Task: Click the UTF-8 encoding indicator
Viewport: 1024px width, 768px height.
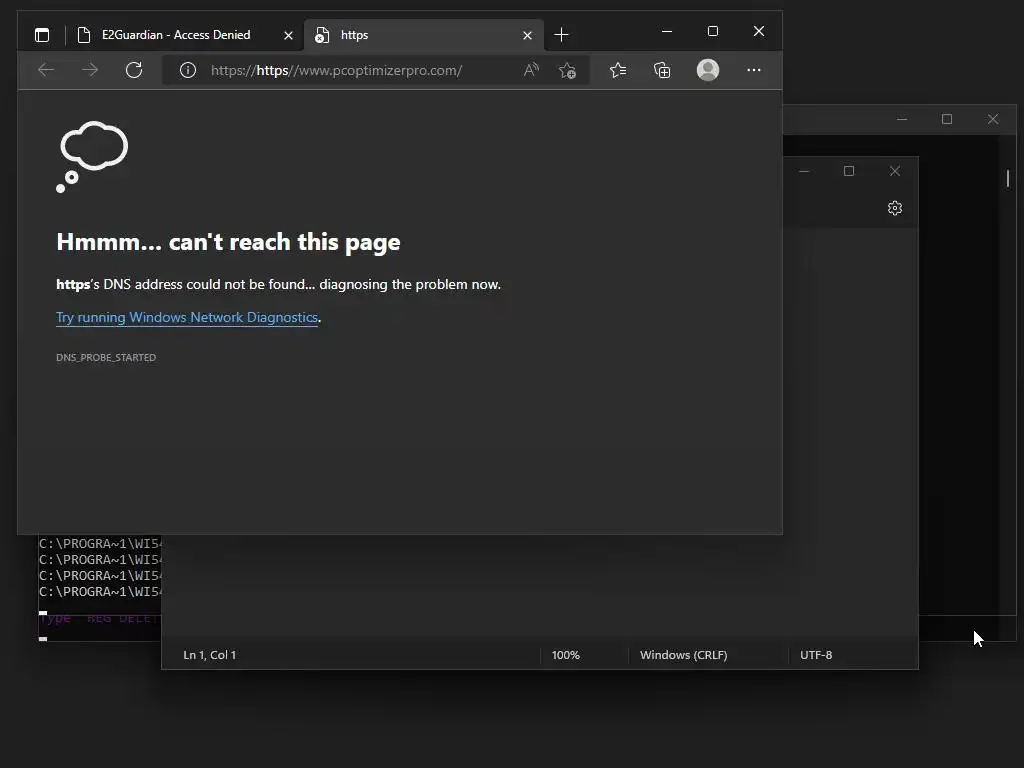Action: coord(816,655)
